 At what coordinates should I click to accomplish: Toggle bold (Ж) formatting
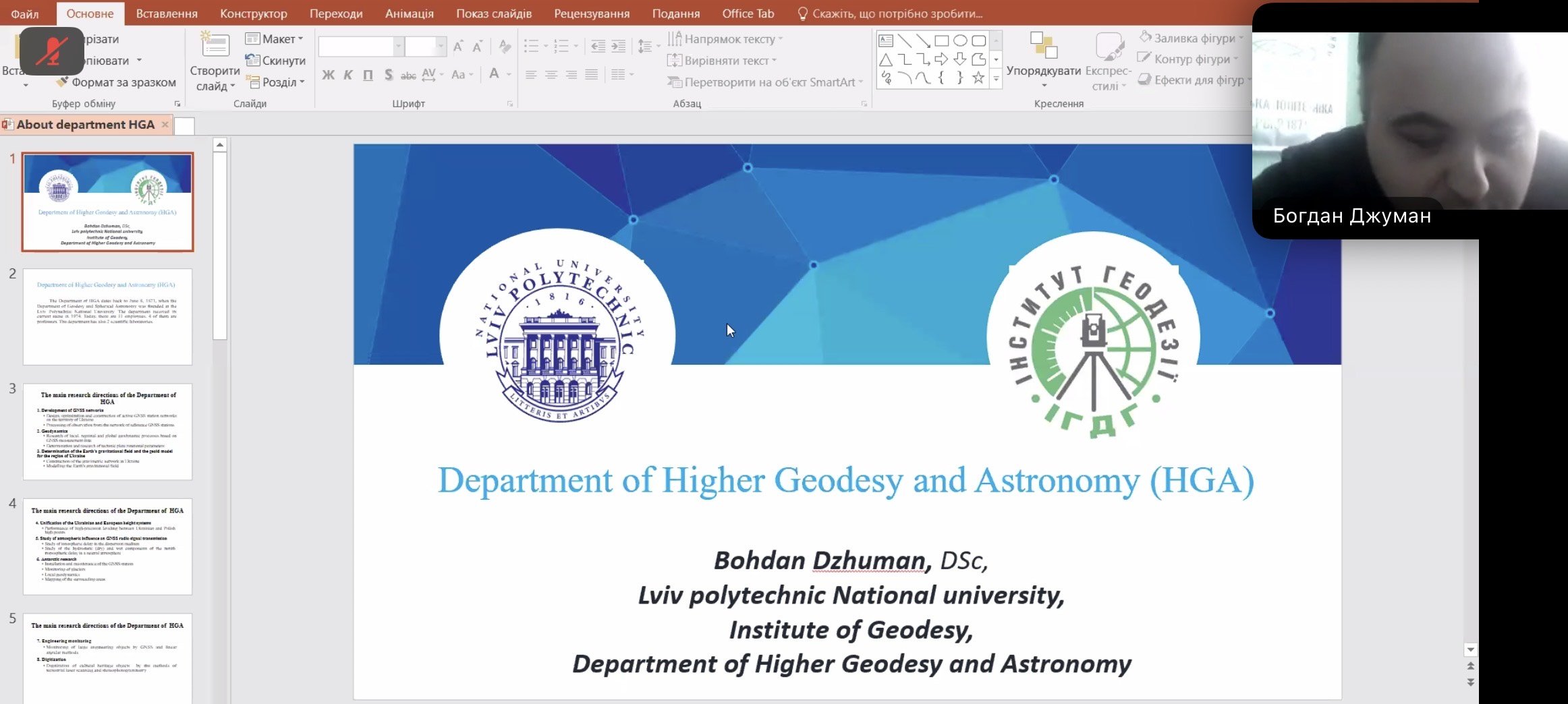coord(328,75)
